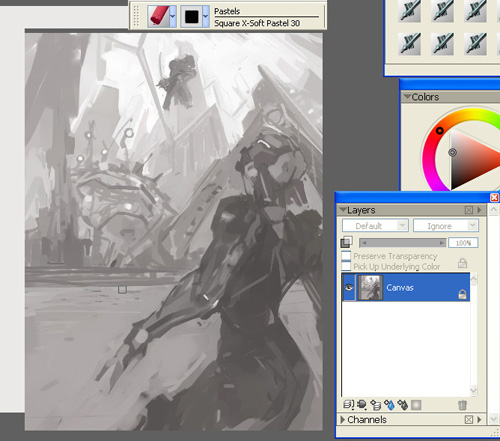Create a new Liquid Ink layer
The width and height of the screenshot is (500, 441).
tap(403, 405)
